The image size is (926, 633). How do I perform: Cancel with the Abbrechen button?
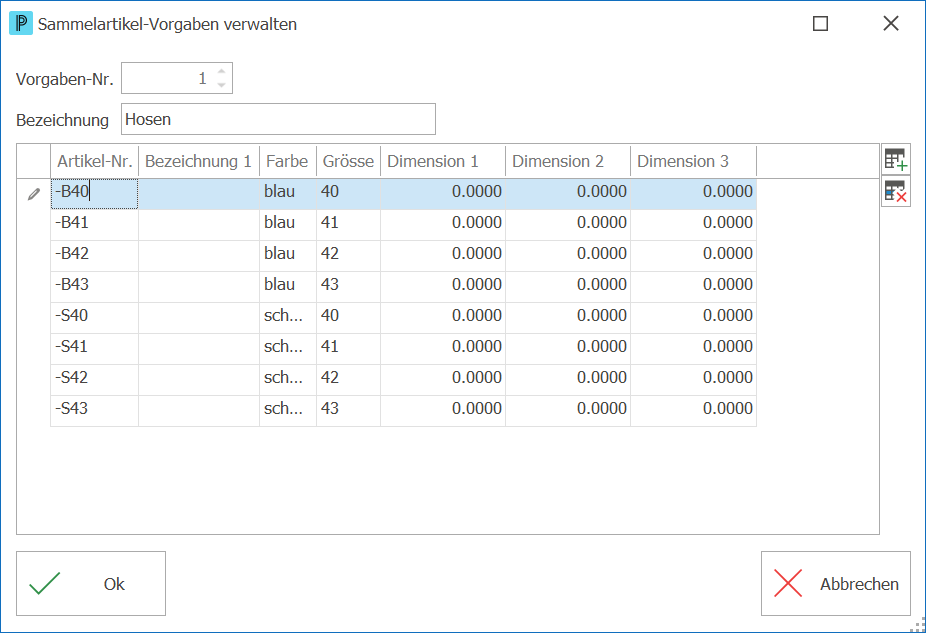836,583
